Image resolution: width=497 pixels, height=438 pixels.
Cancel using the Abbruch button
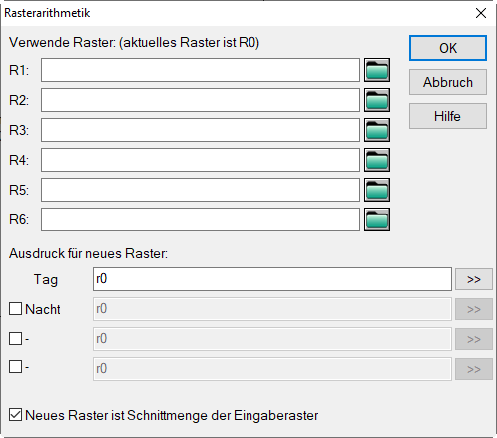point(448,82)
